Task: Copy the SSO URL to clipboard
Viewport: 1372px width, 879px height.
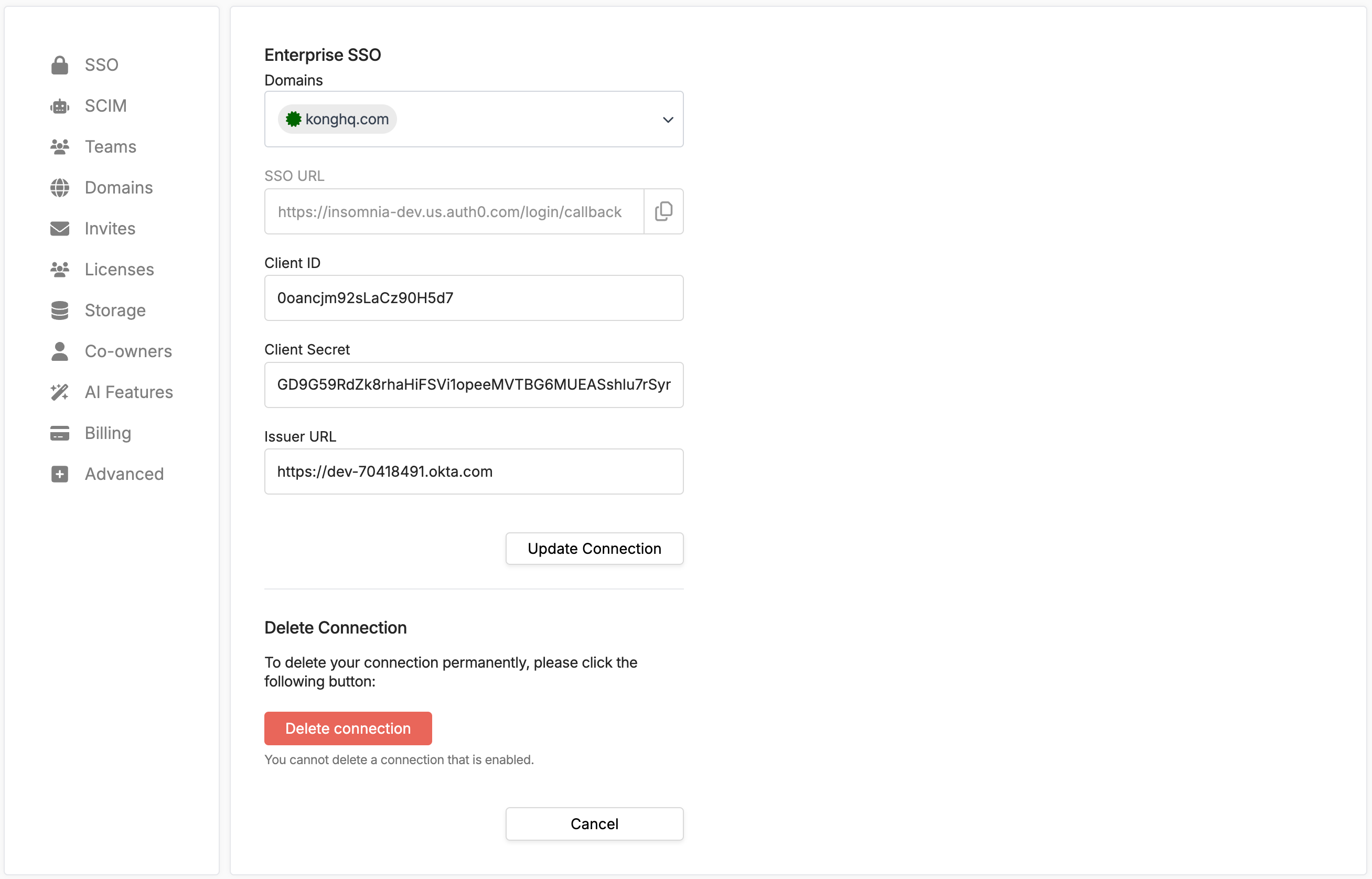Action: [663, 212]
